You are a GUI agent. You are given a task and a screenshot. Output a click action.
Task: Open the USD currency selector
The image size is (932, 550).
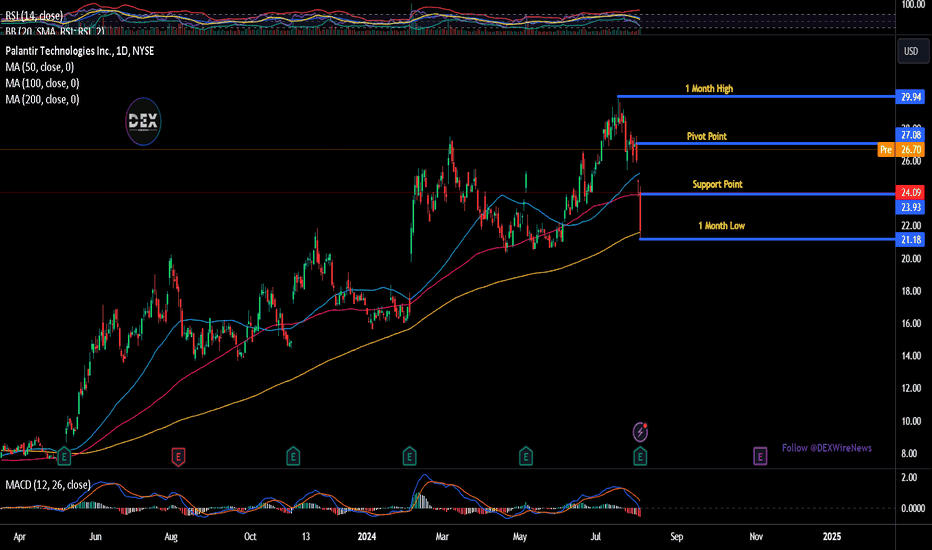click(x=911, y=51)
